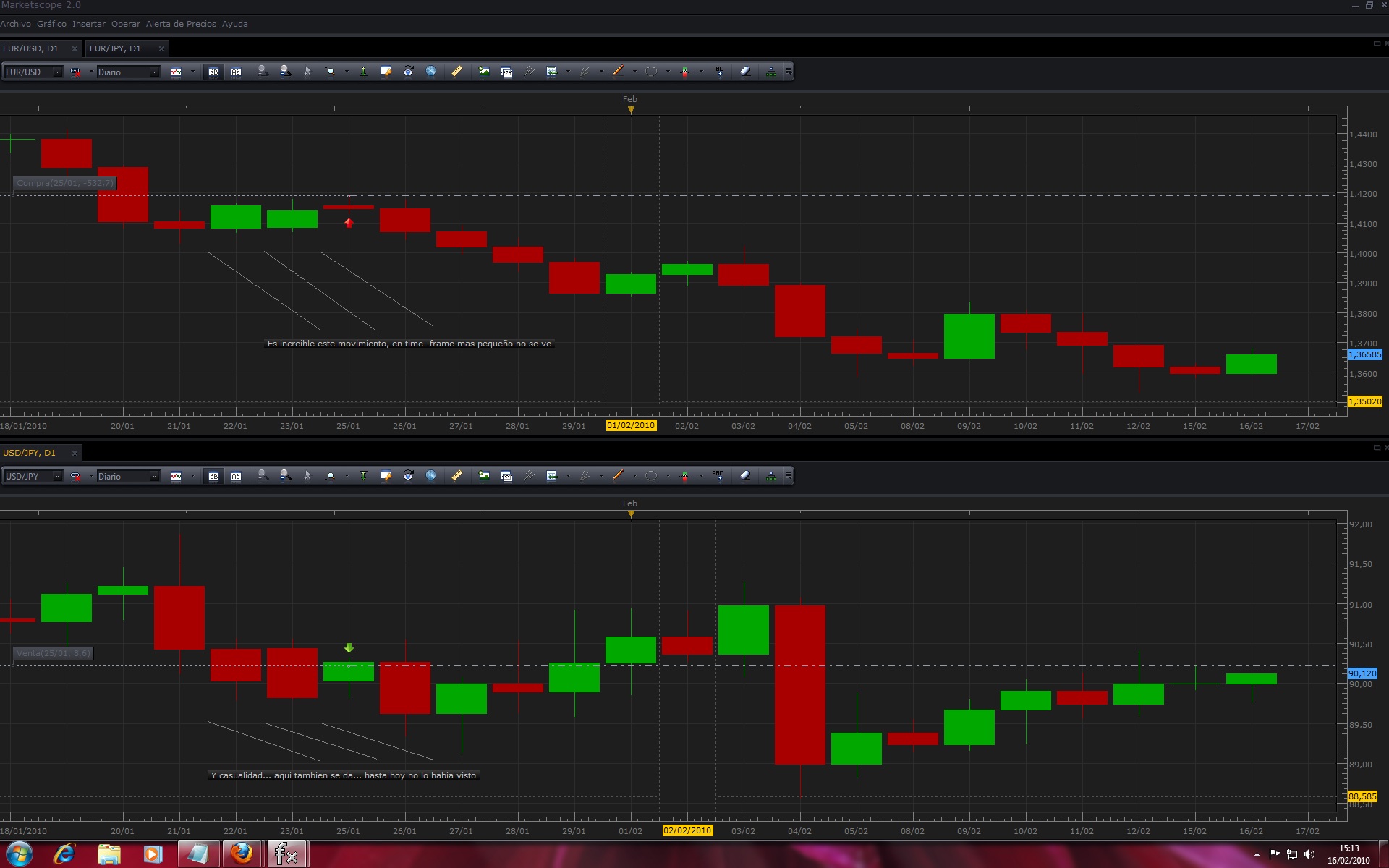
Task: Open the Insertar menu
Action: 88,24
